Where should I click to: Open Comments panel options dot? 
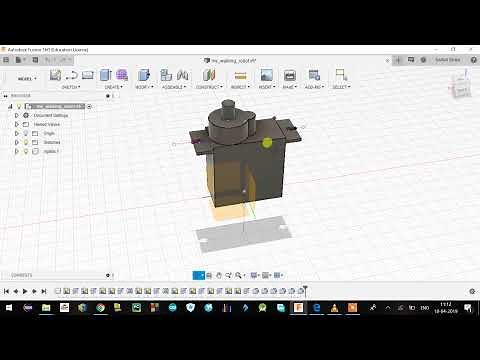pos(108,275)
